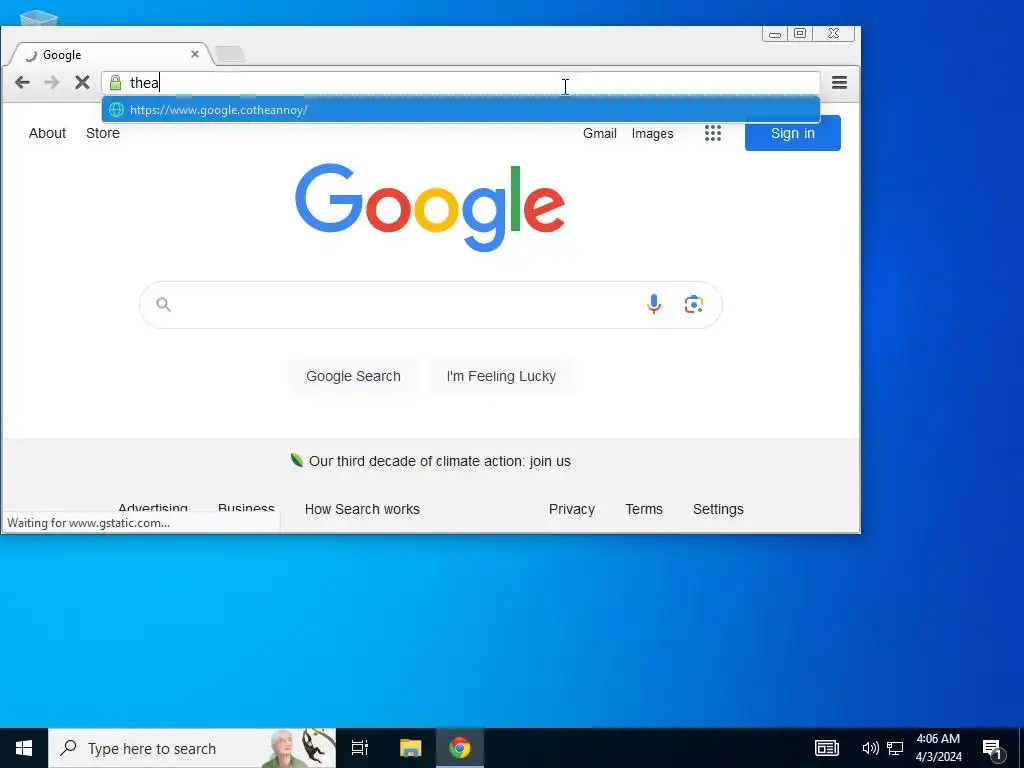Open the notification center icon
Viewport: 1024px width, 768px height.
(x=993, y=750)
